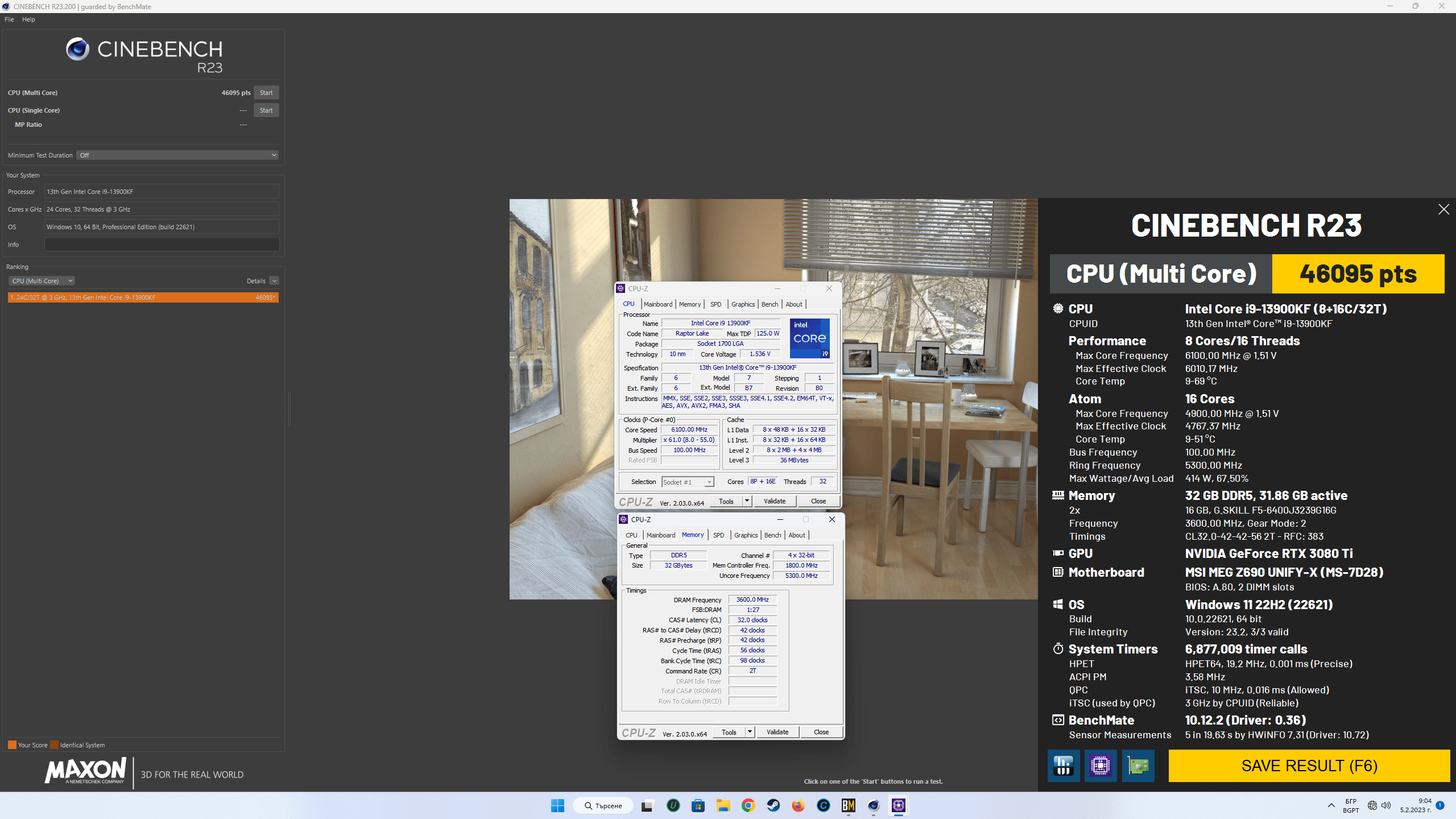Open the File menu

[x=9, y=19]
